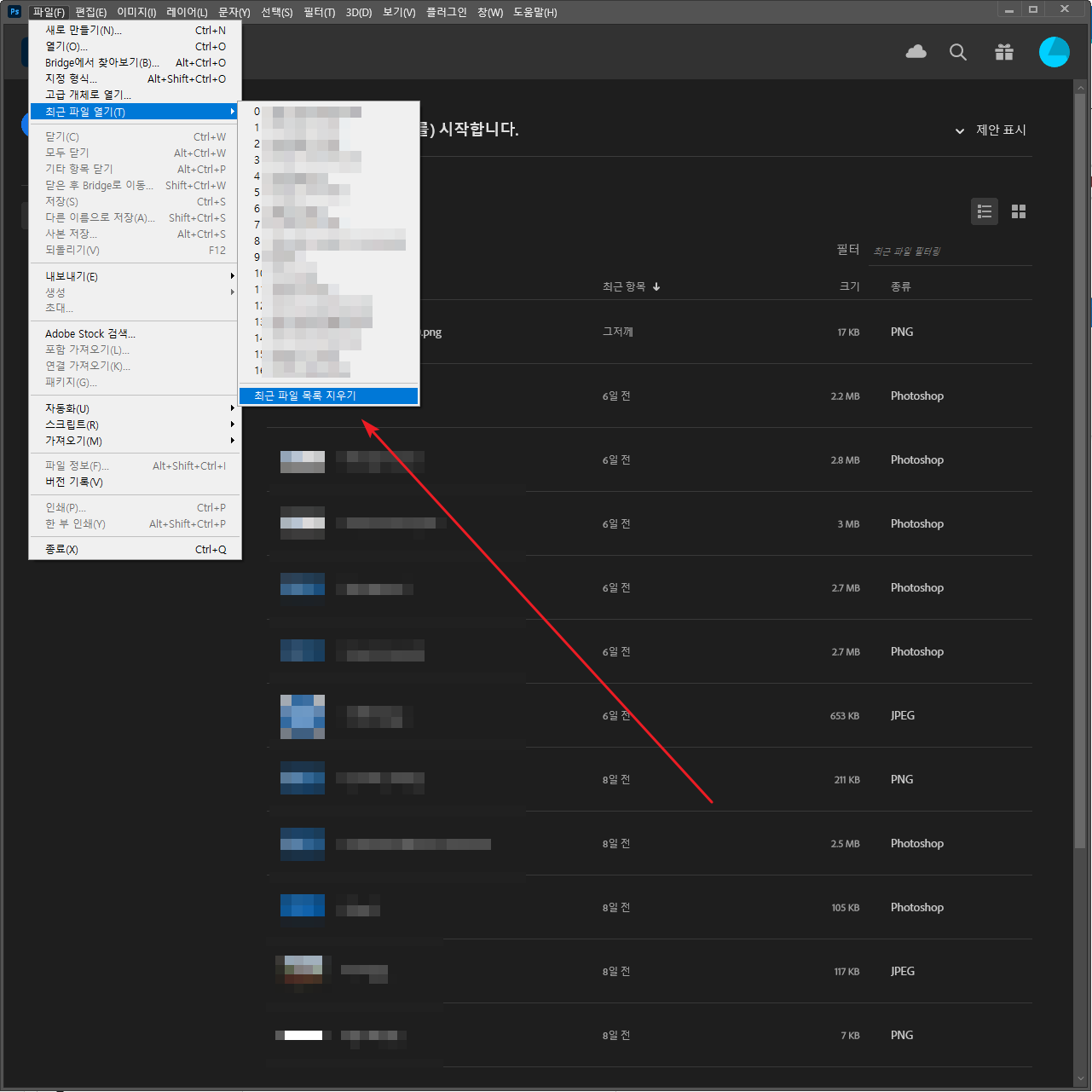Switch to list view layout

point(985,211)
